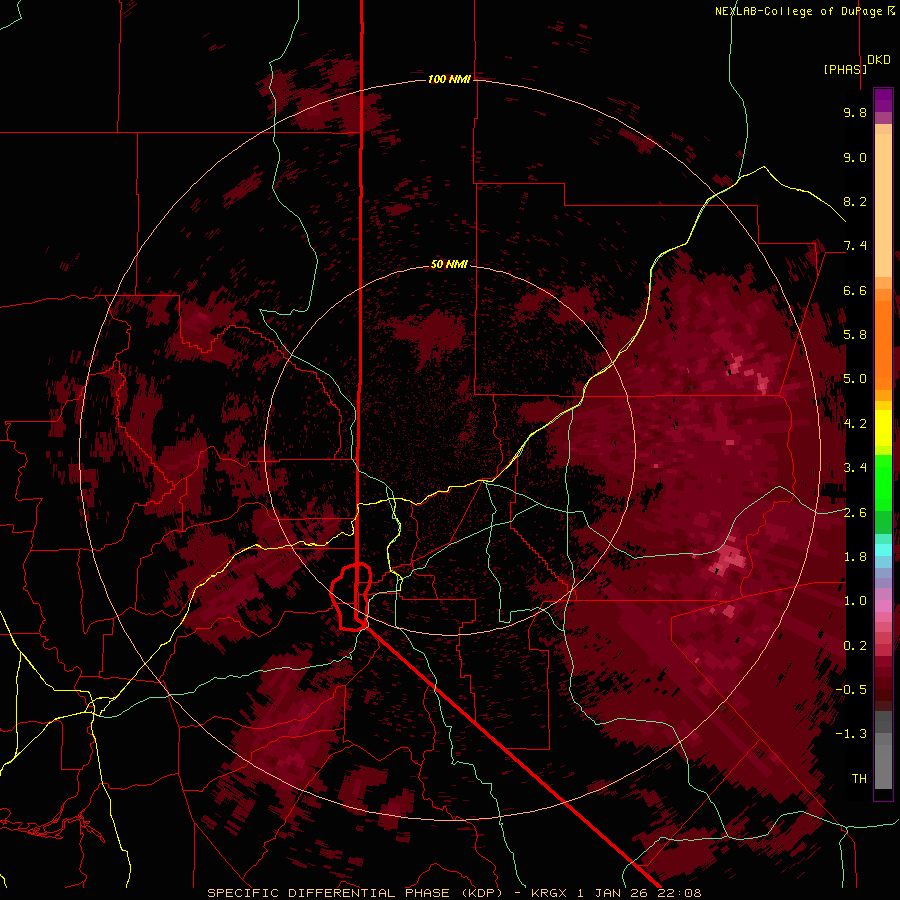The height and width of the screenshot is (900, 900).
Task: Click the 5.0 value on the color scale
Action: 855,379
